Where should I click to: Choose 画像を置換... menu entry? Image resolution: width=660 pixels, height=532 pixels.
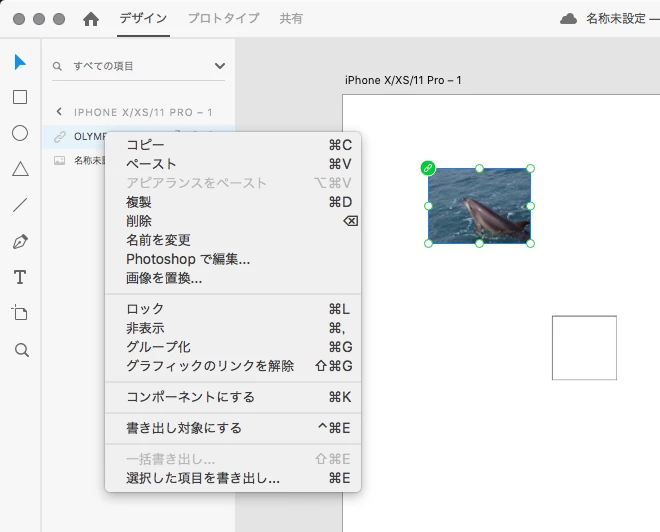tap(233, 278)
